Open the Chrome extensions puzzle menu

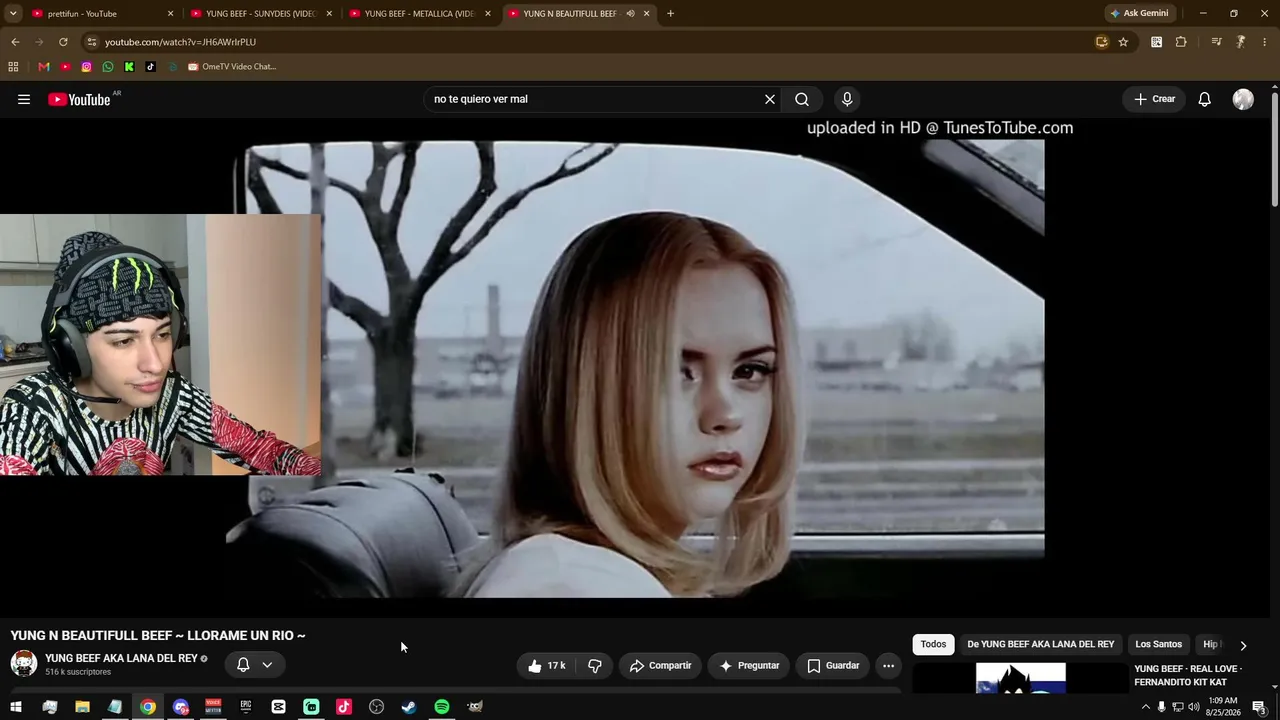tap(1181, 42)
